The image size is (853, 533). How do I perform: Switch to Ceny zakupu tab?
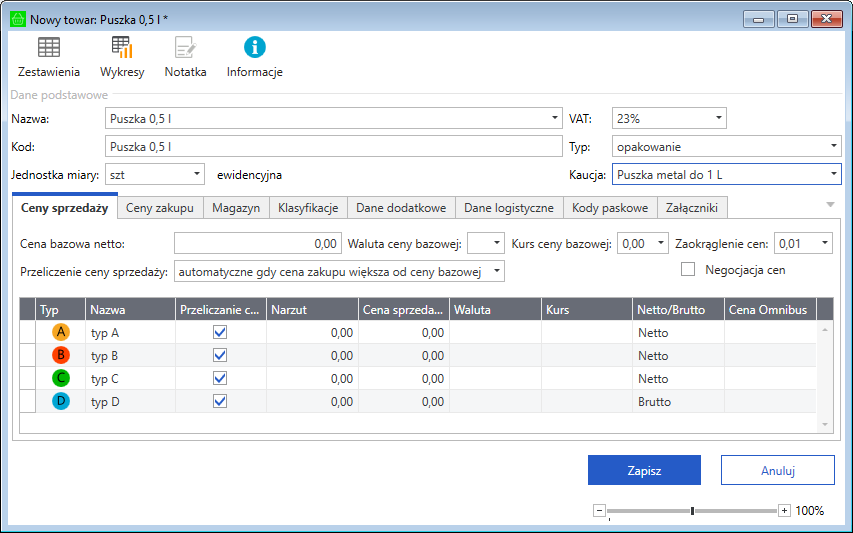(x=160, y=208)
